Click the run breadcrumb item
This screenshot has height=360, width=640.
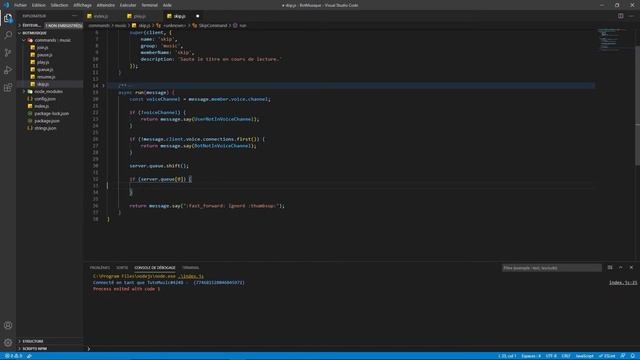242,25
